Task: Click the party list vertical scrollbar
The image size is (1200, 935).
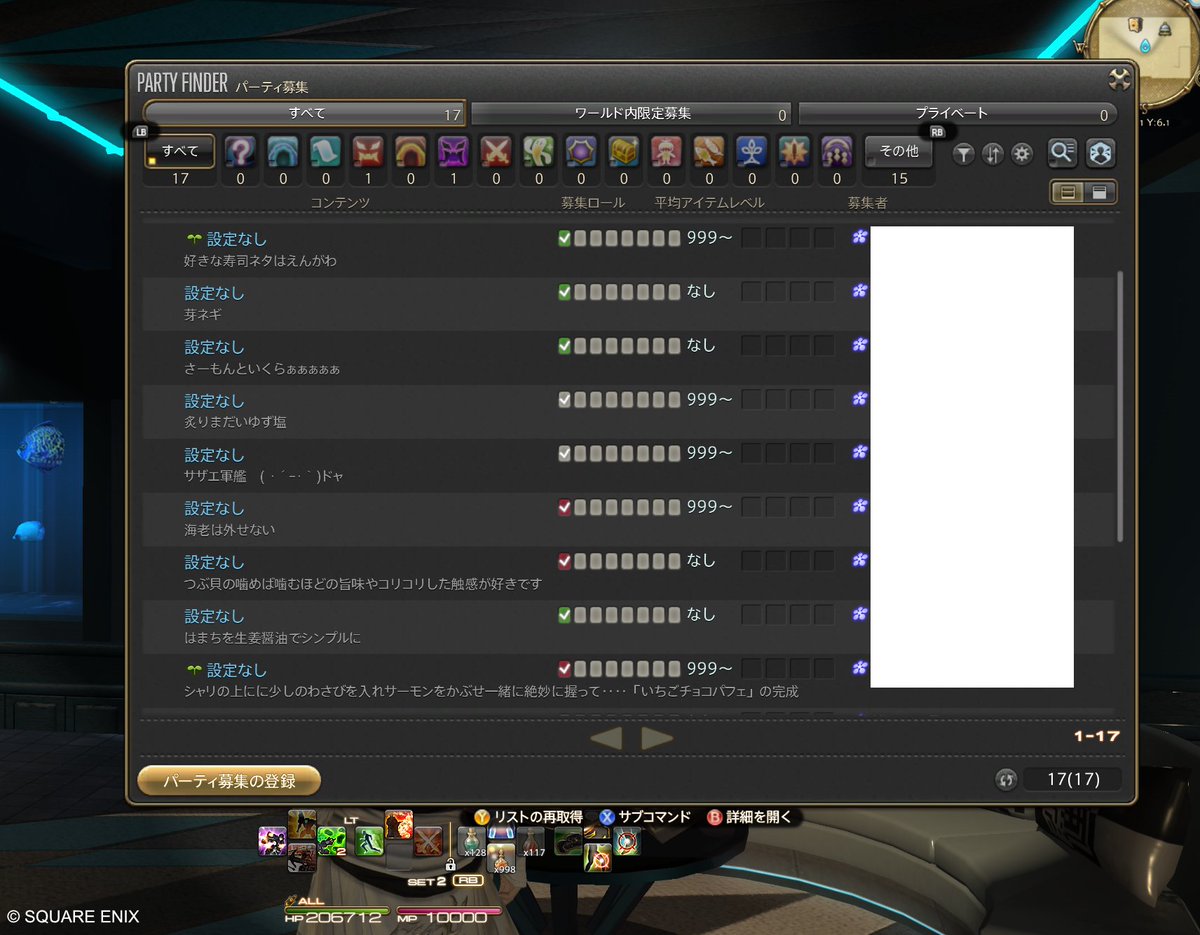Action: click(x=1120, y=405)
